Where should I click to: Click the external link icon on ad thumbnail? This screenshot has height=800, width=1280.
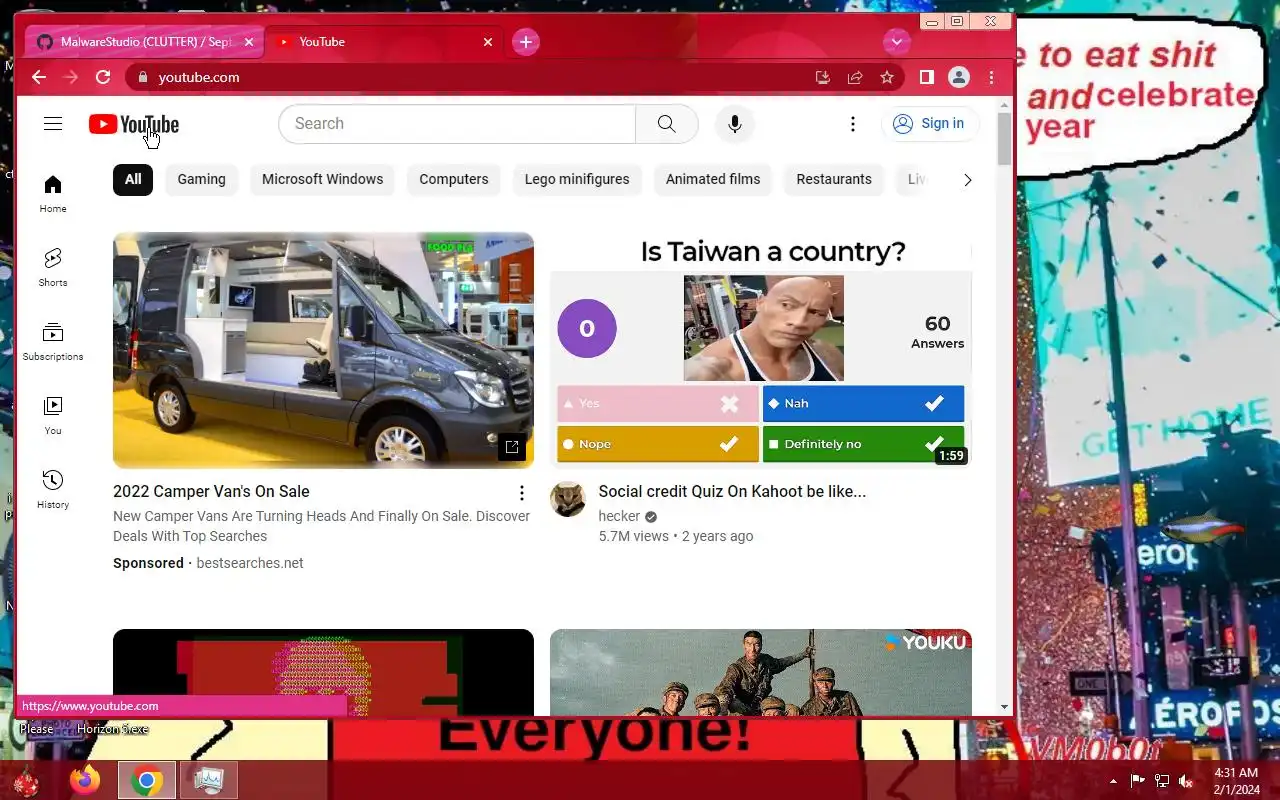pyautogui.click(x=512, y=447)
